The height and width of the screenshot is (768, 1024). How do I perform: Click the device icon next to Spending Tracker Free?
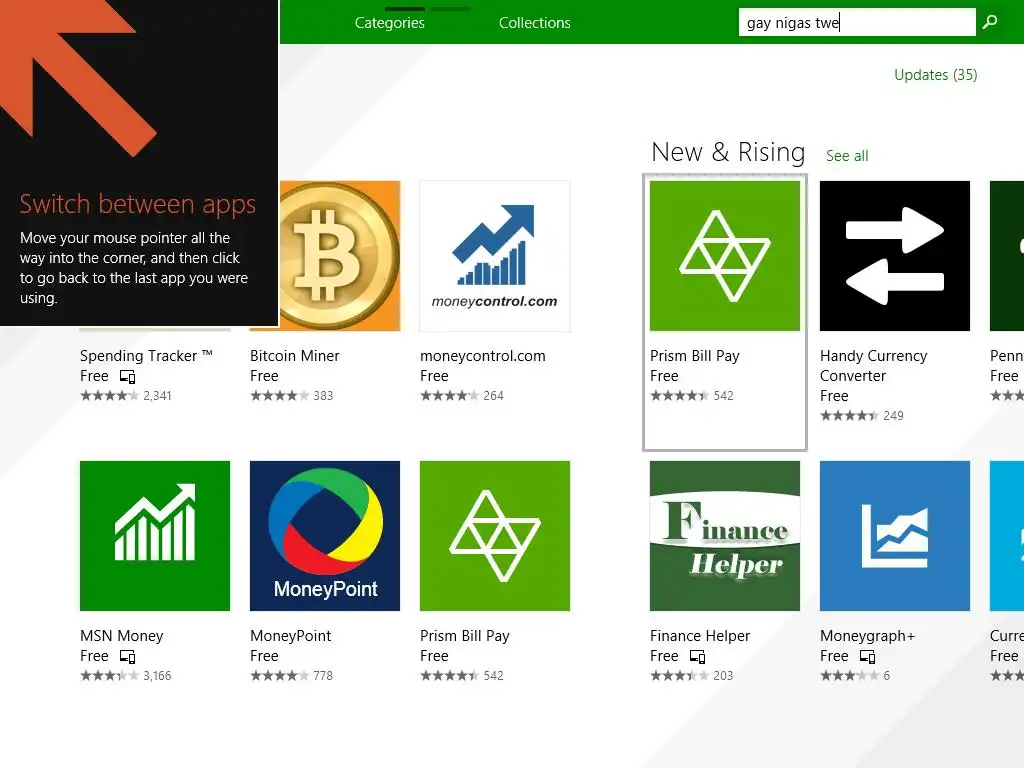127,376
